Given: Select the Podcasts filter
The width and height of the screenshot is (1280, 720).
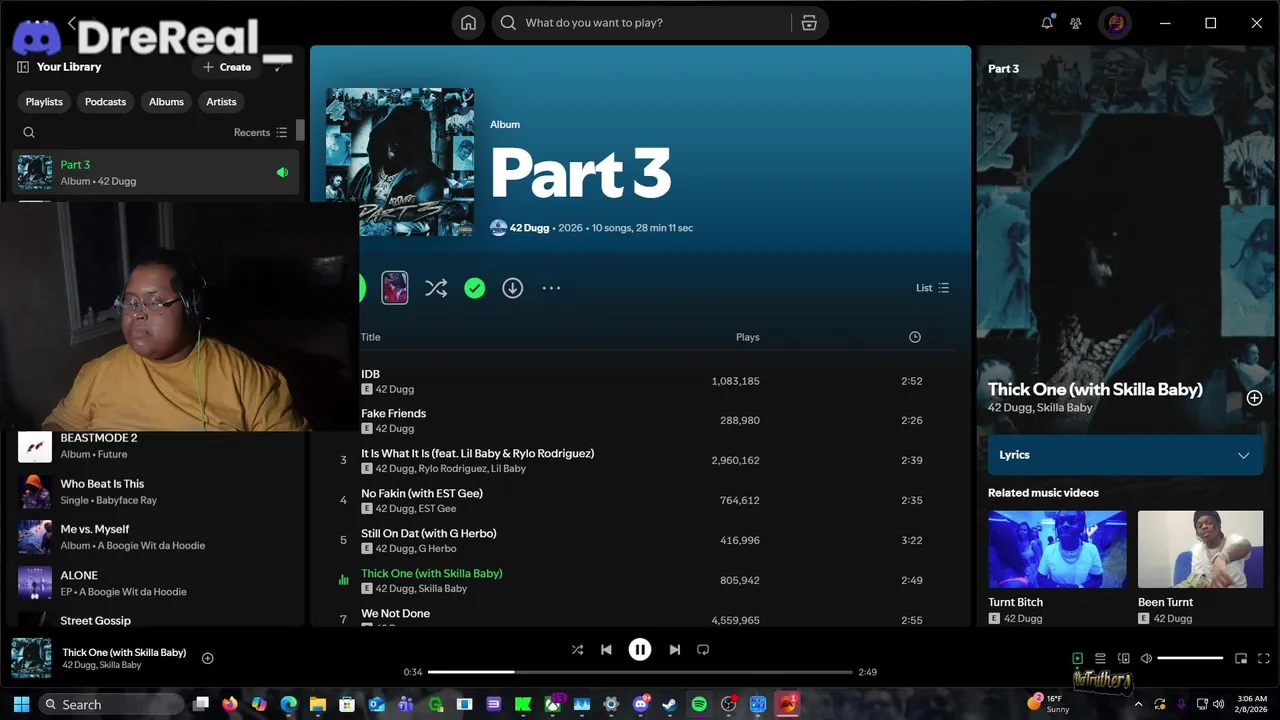Looking at the screenshot, I should [x=105, y=102].
